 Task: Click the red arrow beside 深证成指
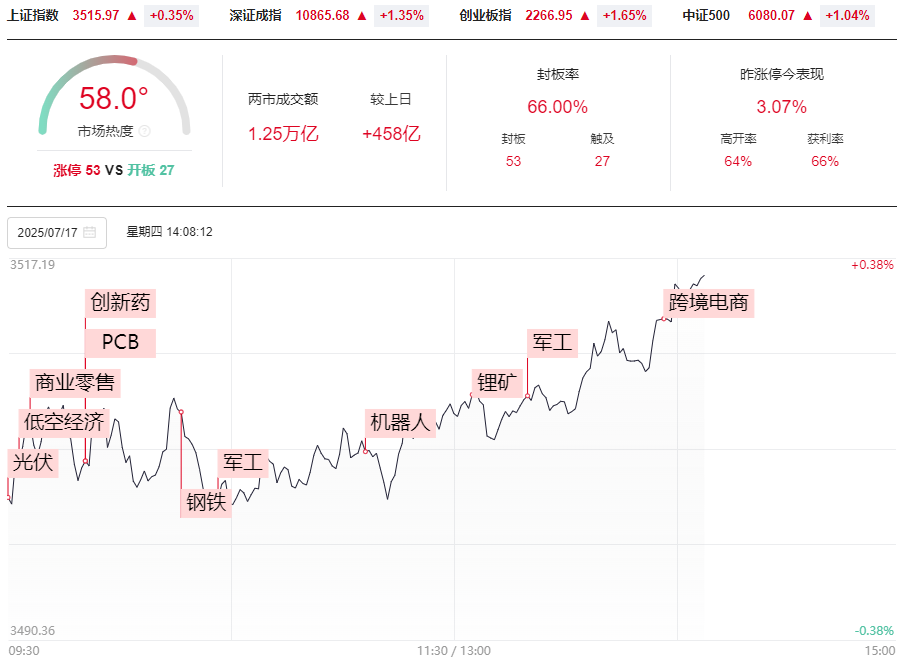coord(362,16)
